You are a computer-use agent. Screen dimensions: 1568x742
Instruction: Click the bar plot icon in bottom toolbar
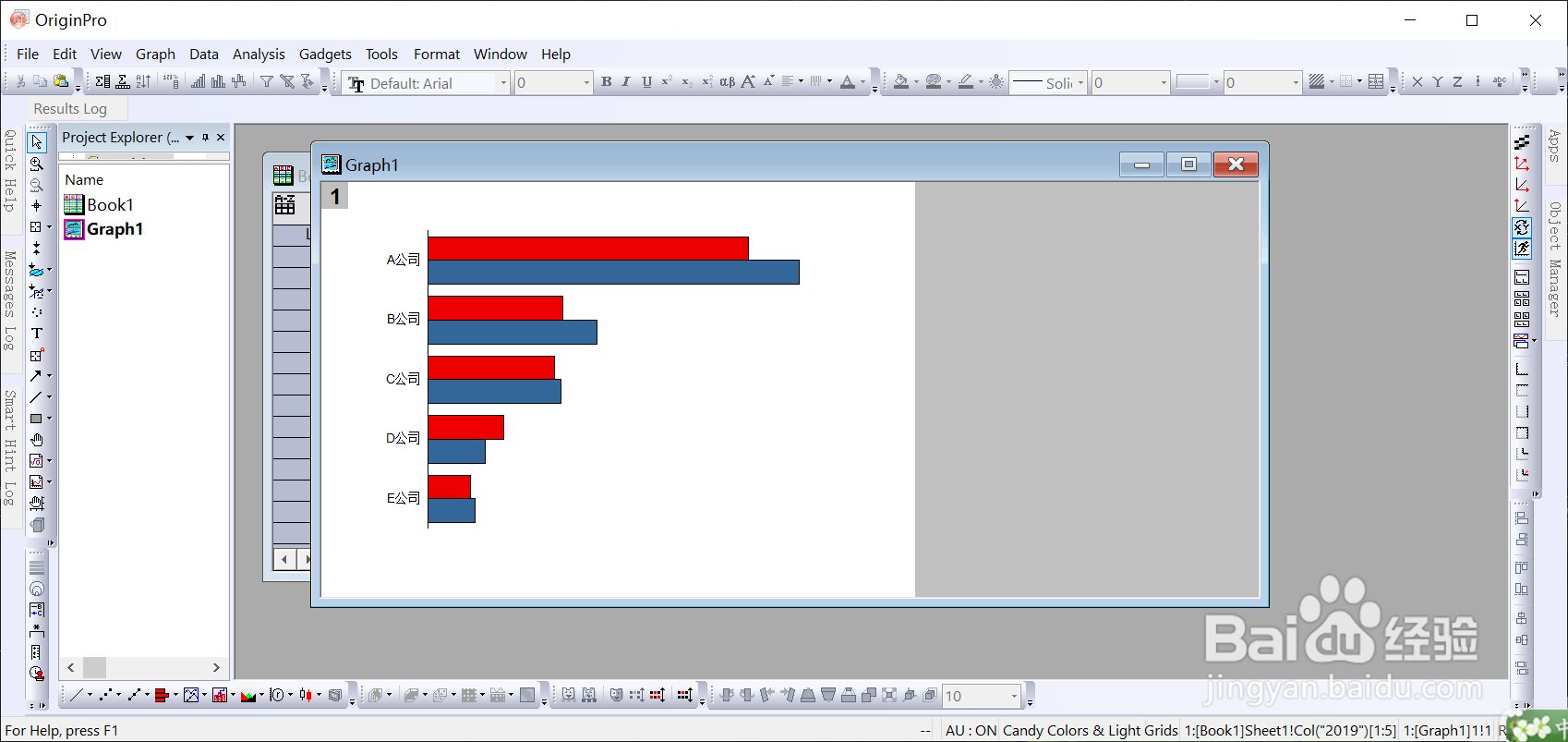(x=161, y=695)
